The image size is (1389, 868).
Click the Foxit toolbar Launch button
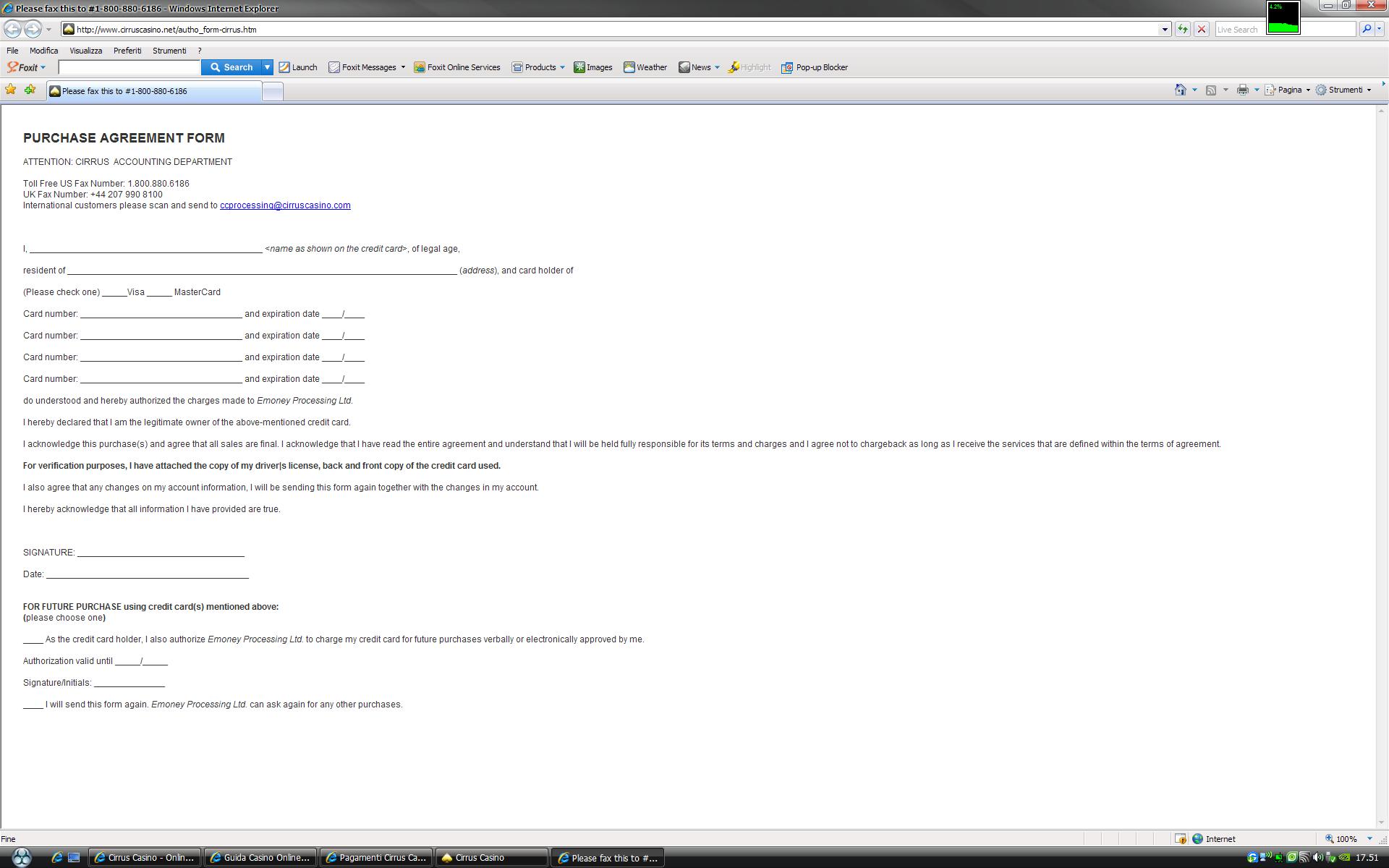click(298, 67)
